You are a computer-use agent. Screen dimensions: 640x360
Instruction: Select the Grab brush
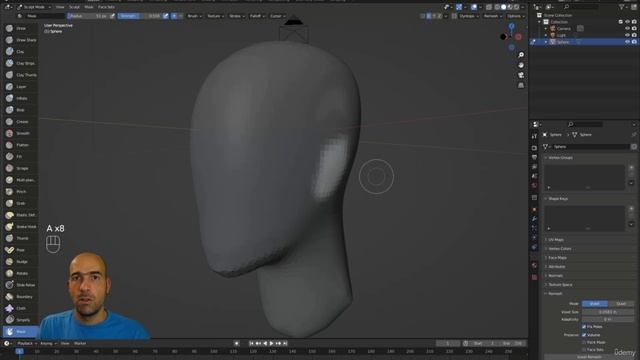click(20, 203)
